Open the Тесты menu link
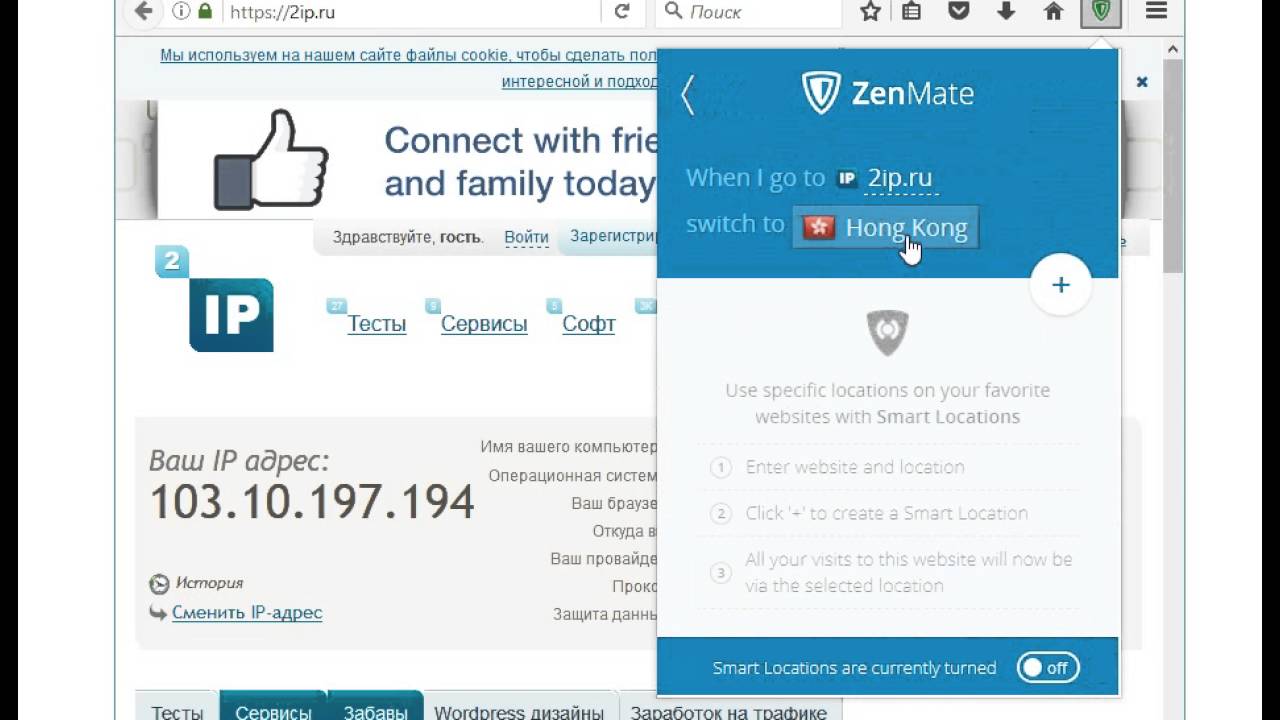This screenshot has width=1280, height=720. [x=377, y=324]
